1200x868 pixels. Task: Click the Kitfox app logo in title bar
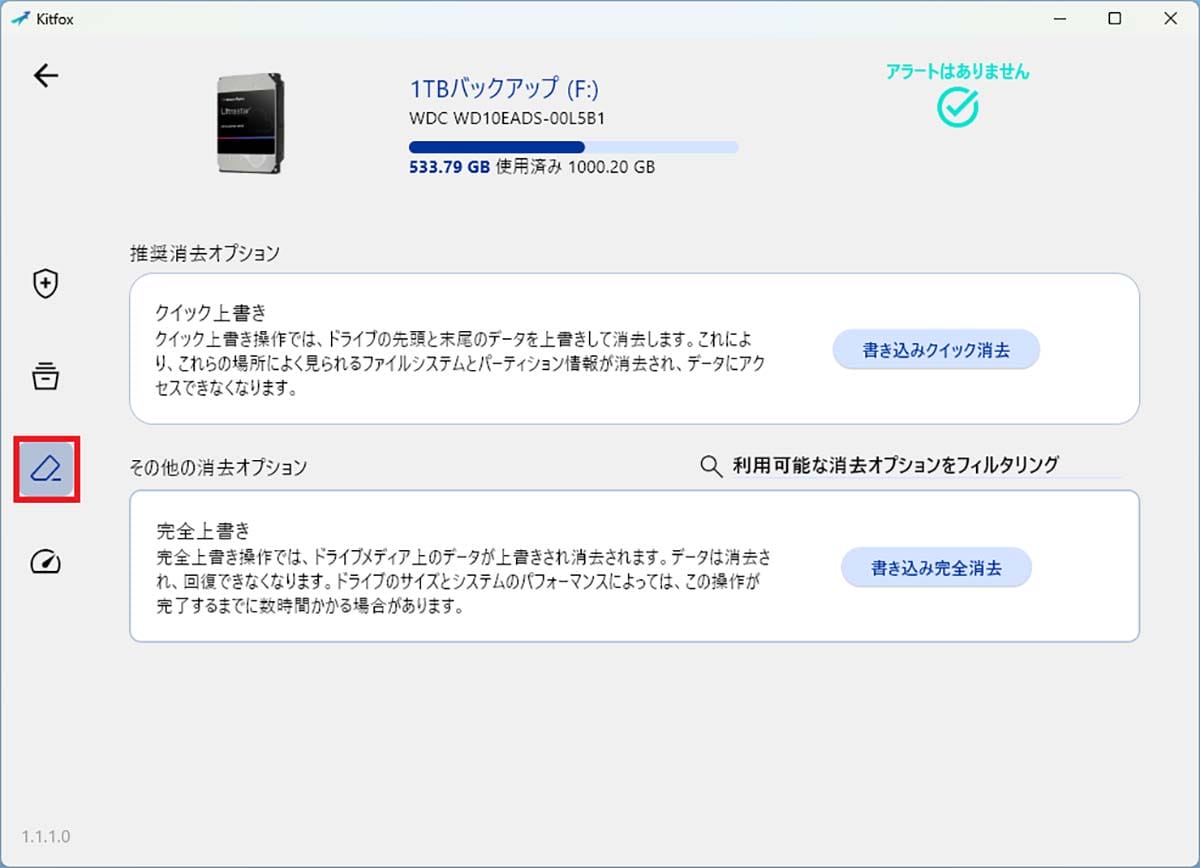[x=20, y=19]
